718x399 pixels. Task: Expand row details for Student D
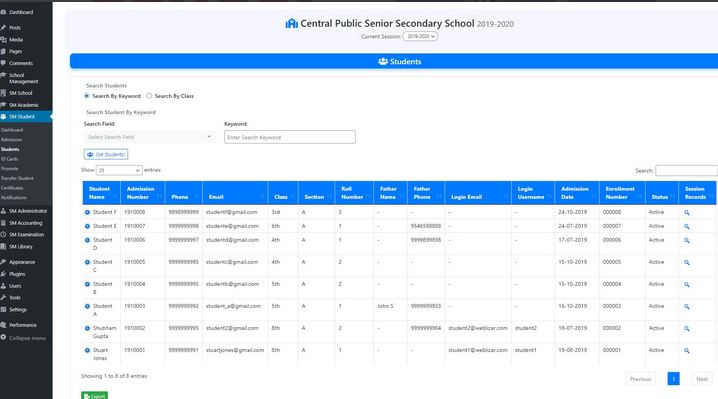click(x=87, y=240)
